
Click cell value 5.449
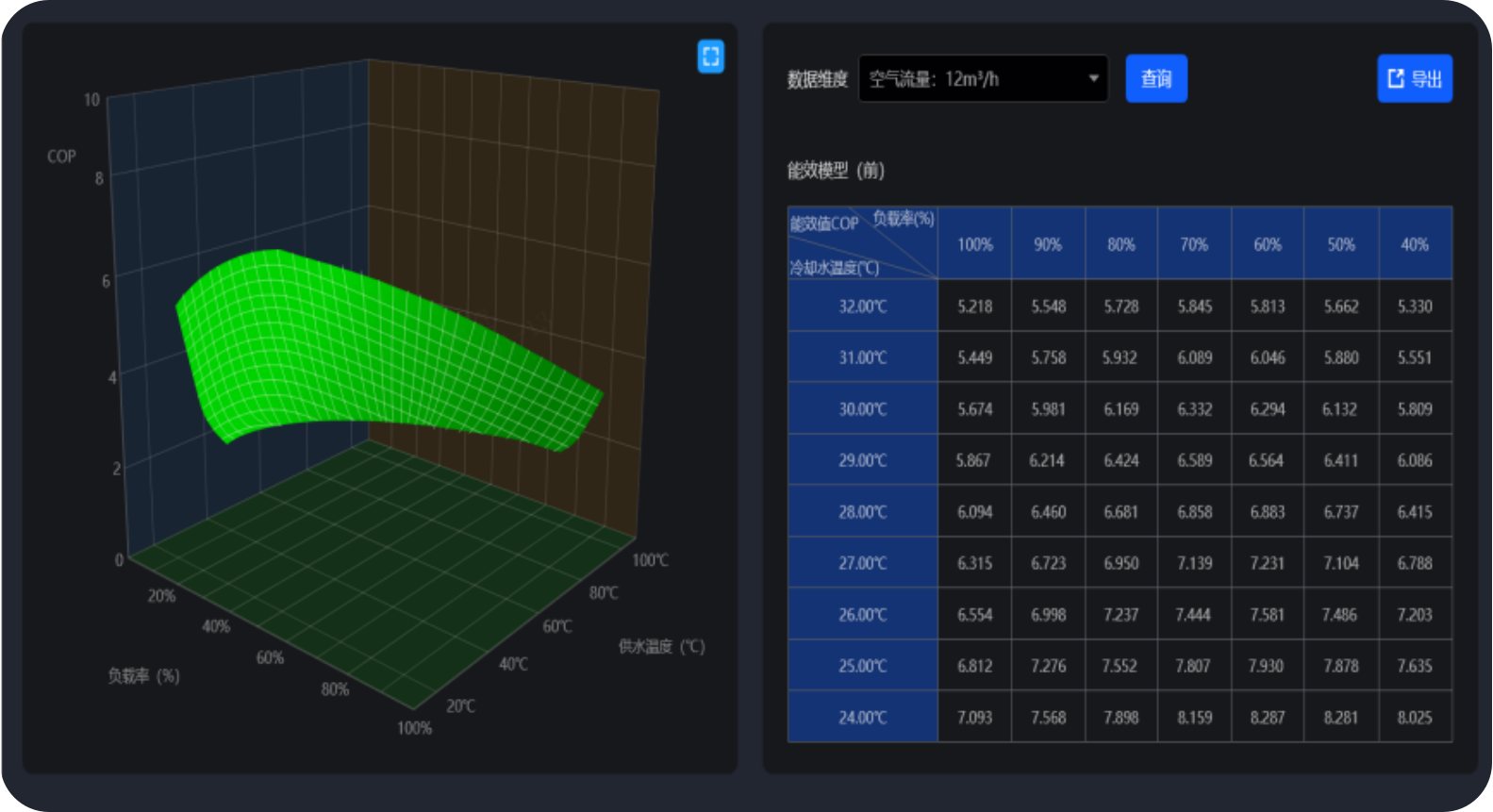click(x=975, y=357)
